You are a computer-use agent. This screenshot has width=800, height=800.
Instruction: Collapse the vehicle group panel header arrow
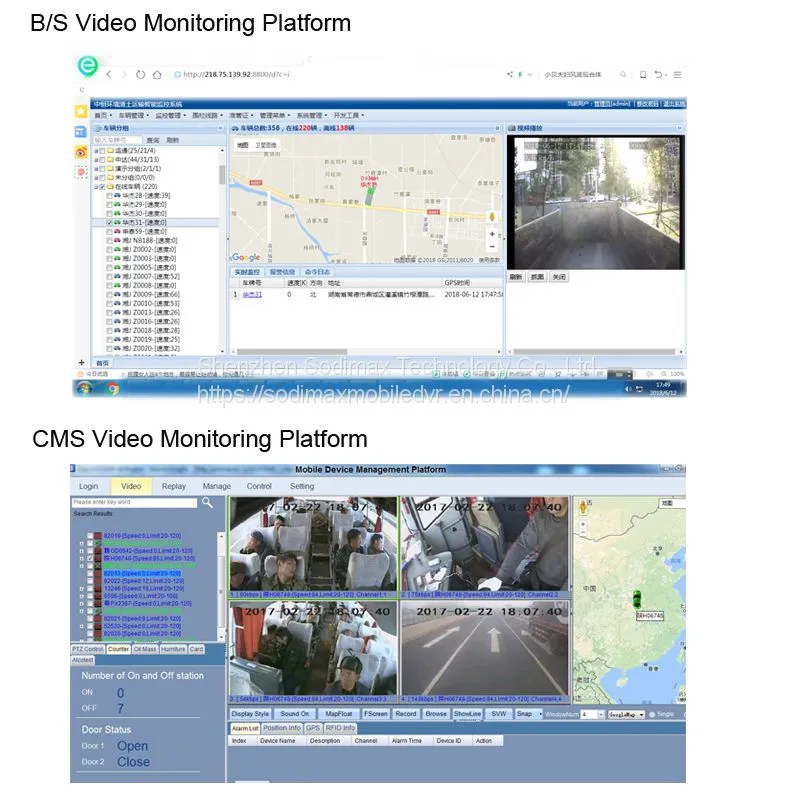coord(220,128)
